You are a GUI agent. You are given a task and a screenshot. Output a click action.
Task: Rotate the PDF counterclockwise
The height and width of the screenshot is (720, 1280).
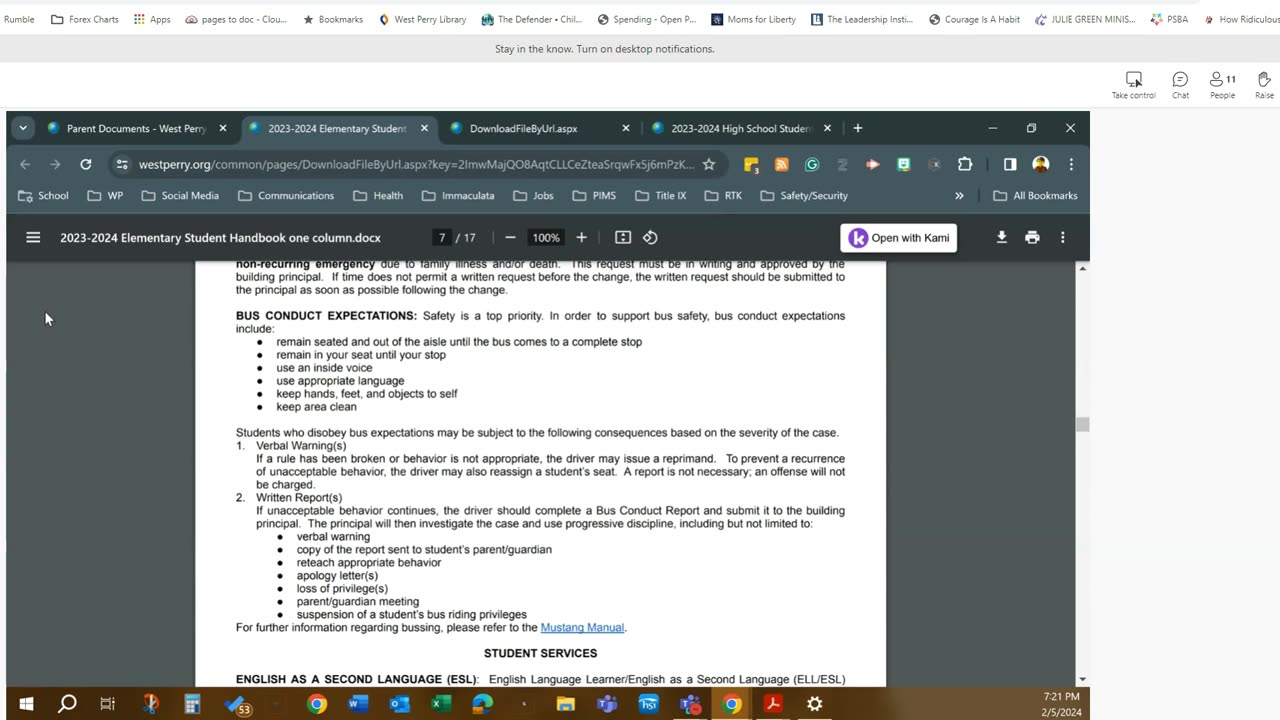[x=650, y=238]
